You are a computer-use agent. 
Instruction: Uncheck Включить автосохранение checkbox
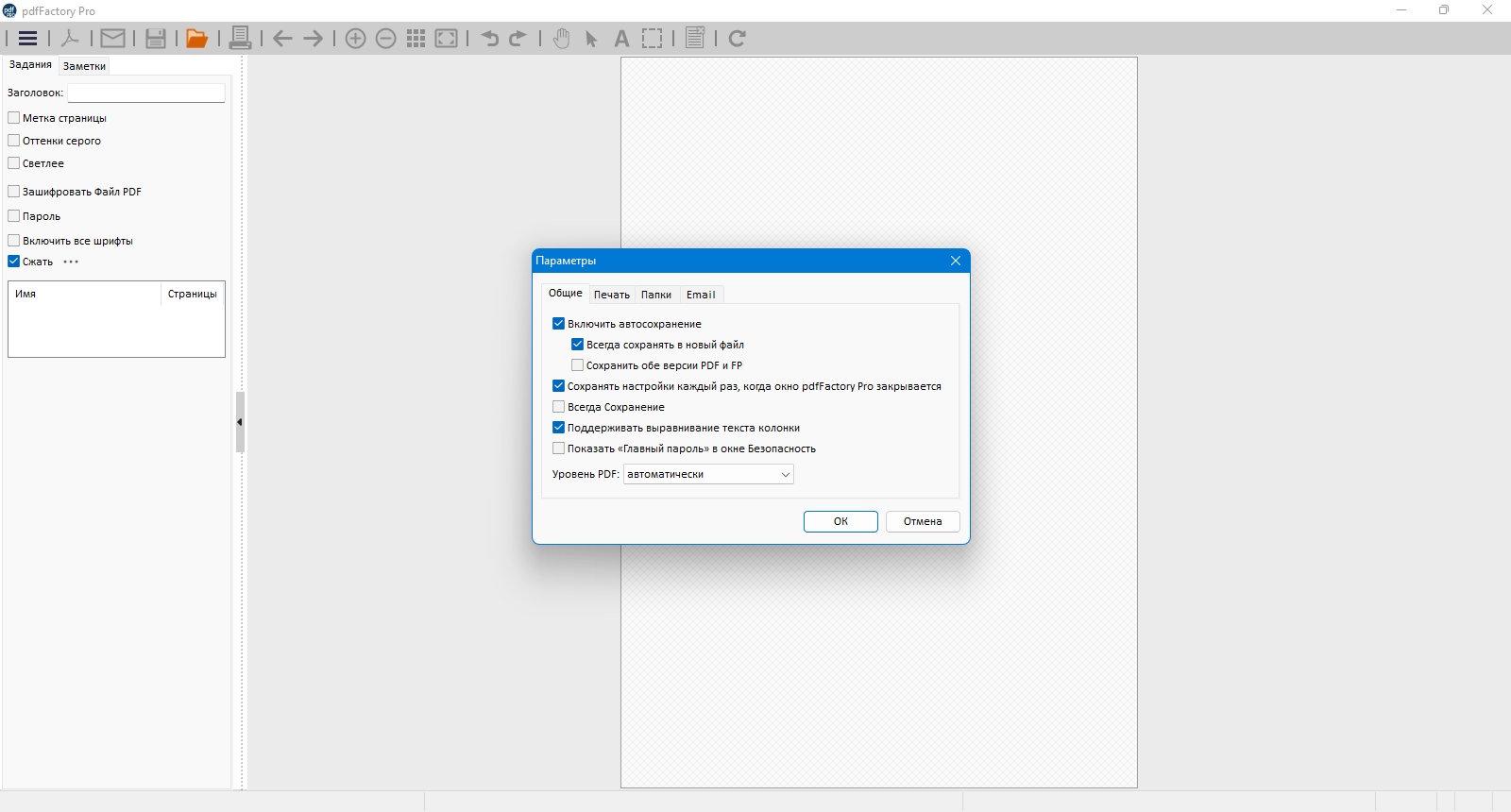558,324
